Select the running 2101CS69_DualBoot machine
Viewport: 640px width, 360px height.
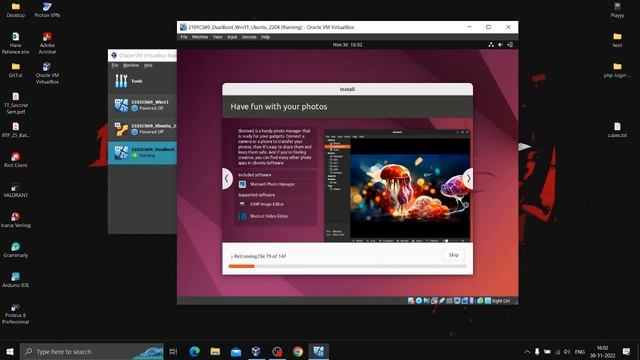142,153
